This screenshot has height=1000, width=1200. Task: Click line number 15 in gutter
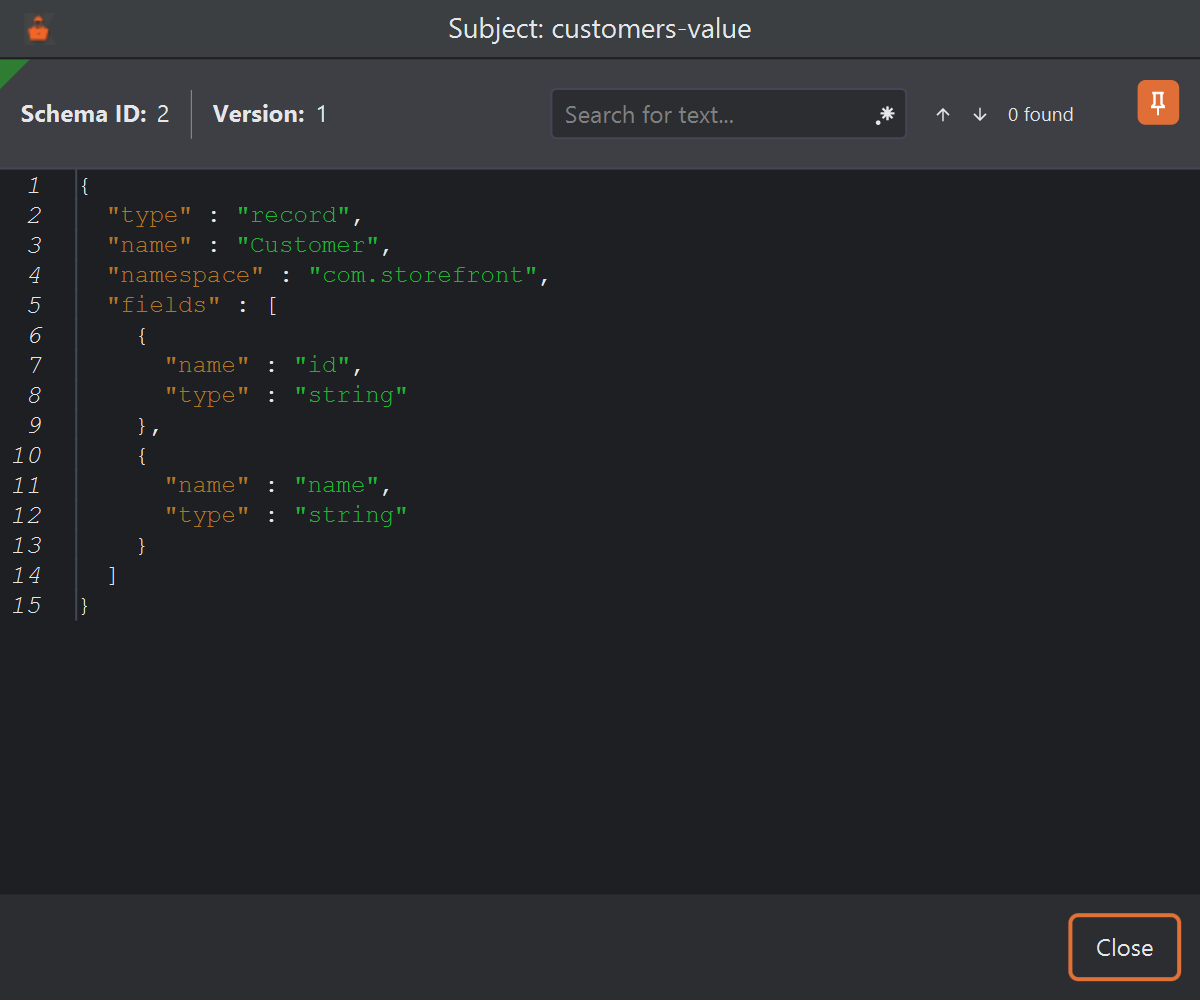pos(27,605)
